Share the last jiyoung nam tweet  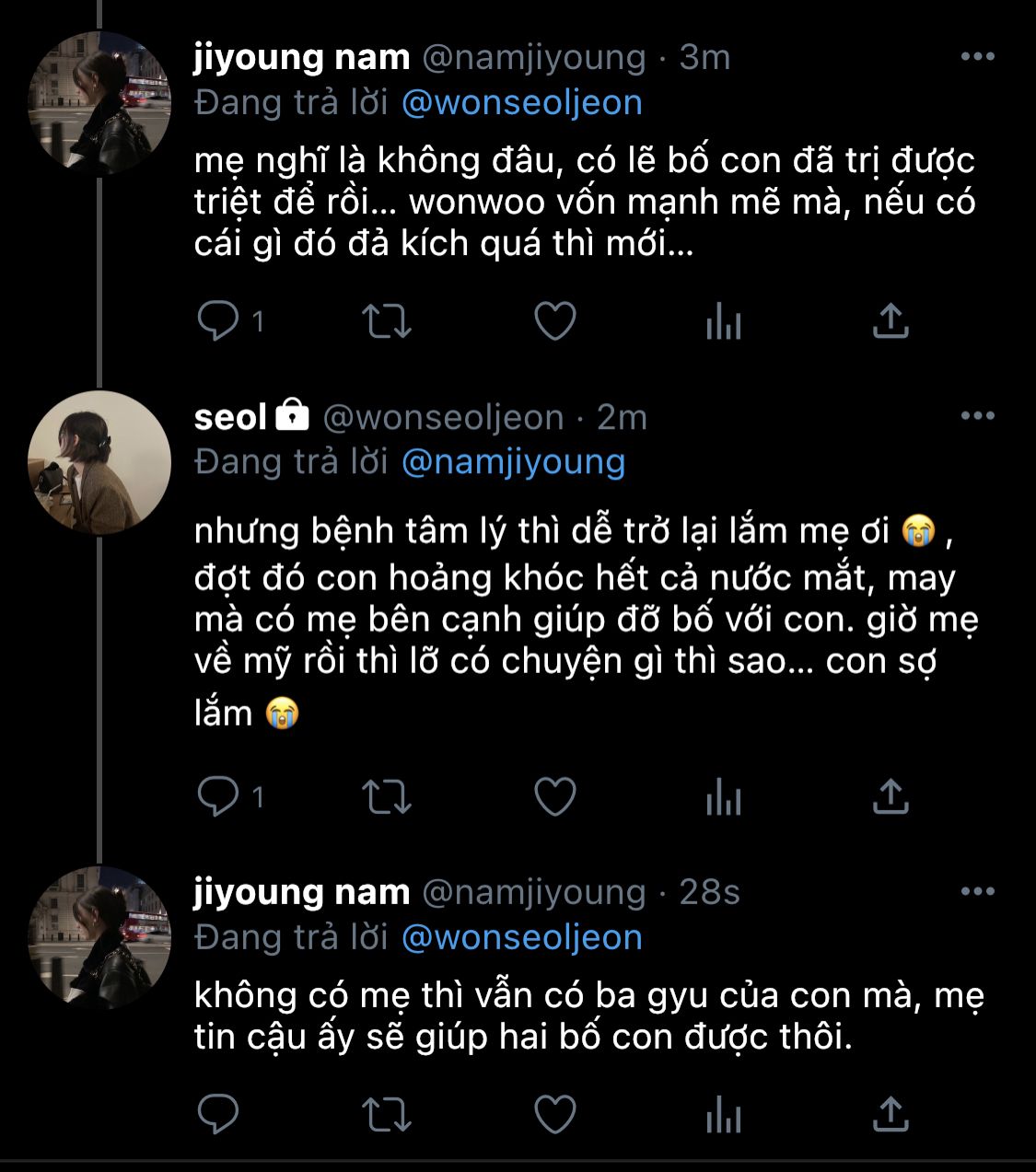click(890, 1114)
